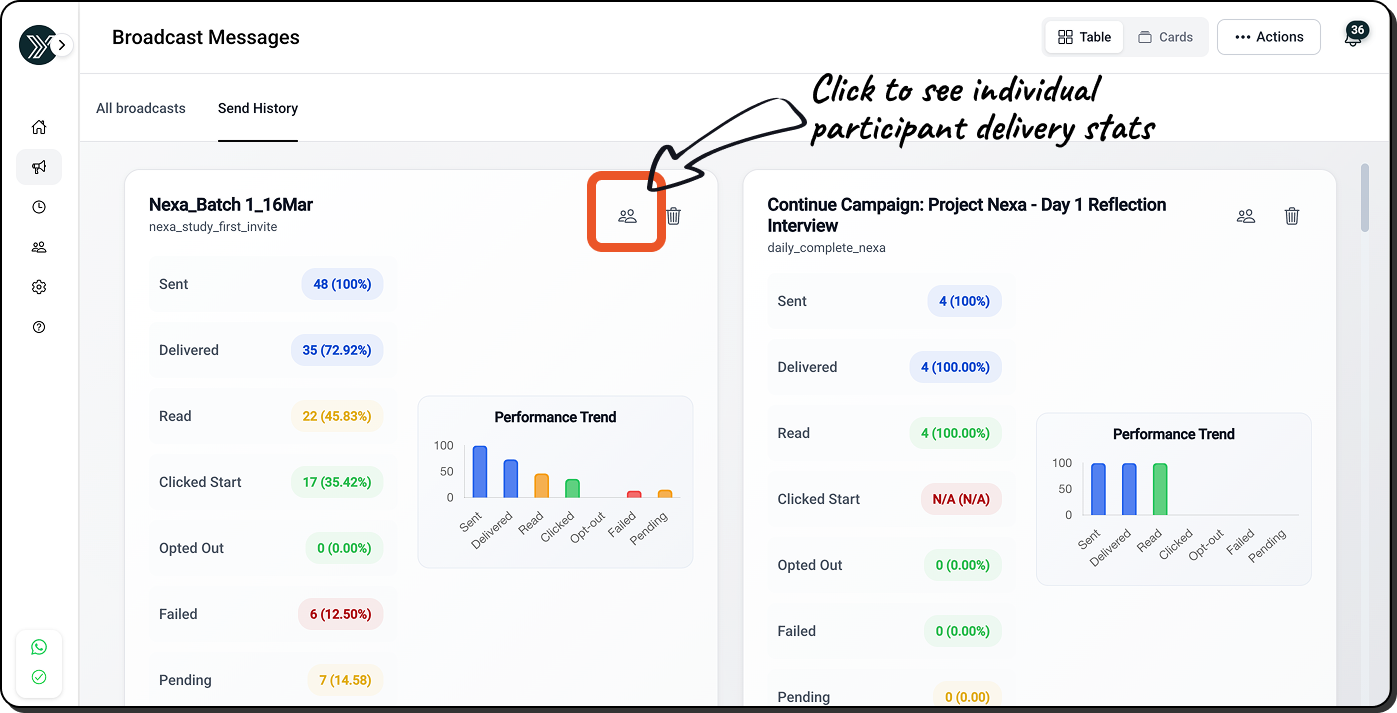Delete the Continue Campaign broadcast

coord(1292,216)
